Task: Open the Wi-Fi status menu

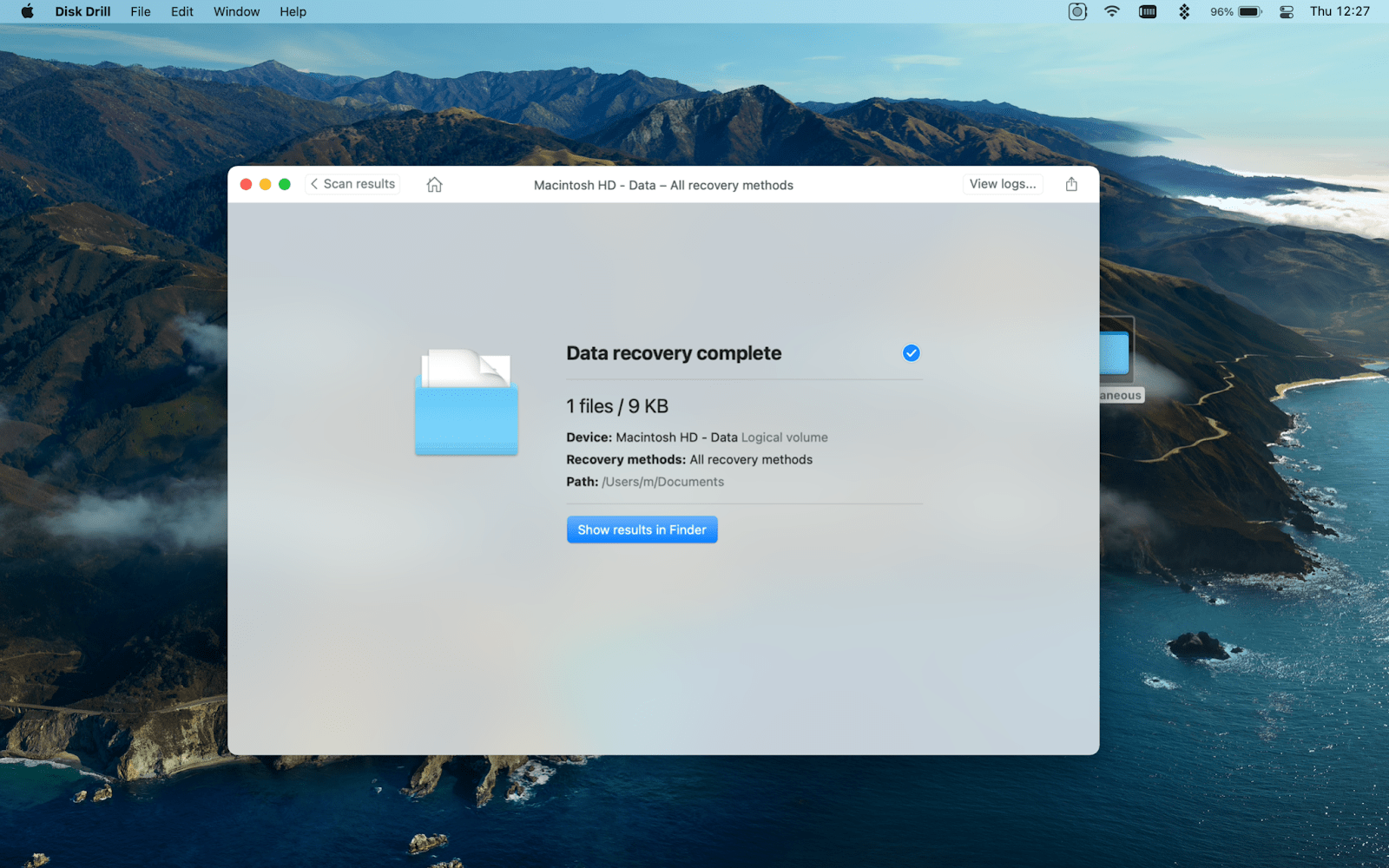Action: (x=1112, y=11)
